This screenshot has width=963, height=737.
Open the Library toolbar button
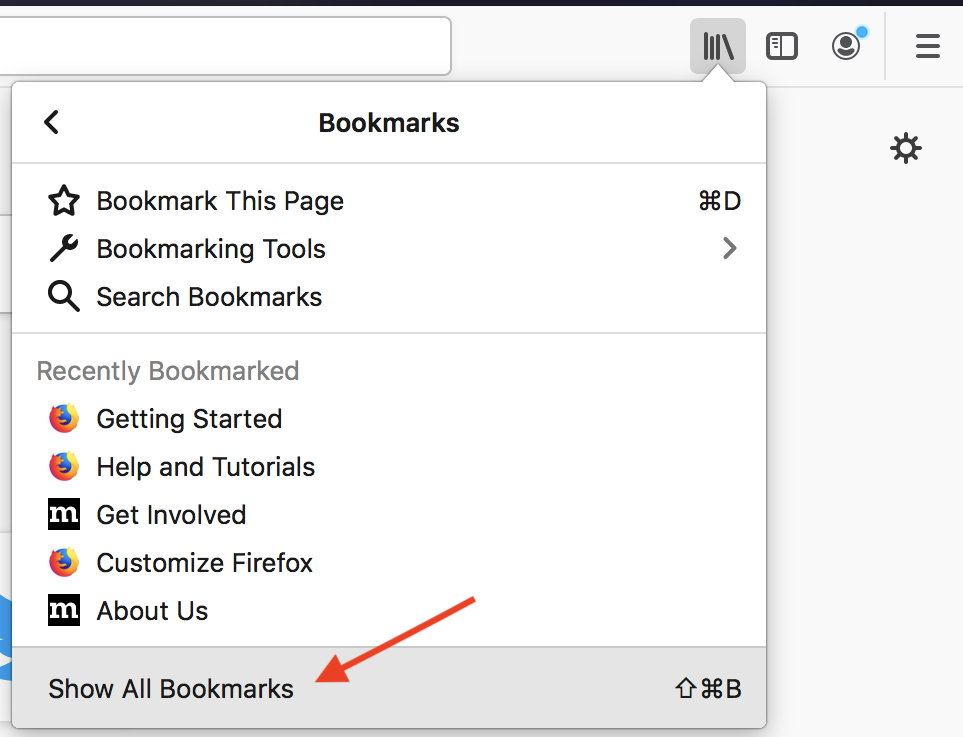point(717,46)
